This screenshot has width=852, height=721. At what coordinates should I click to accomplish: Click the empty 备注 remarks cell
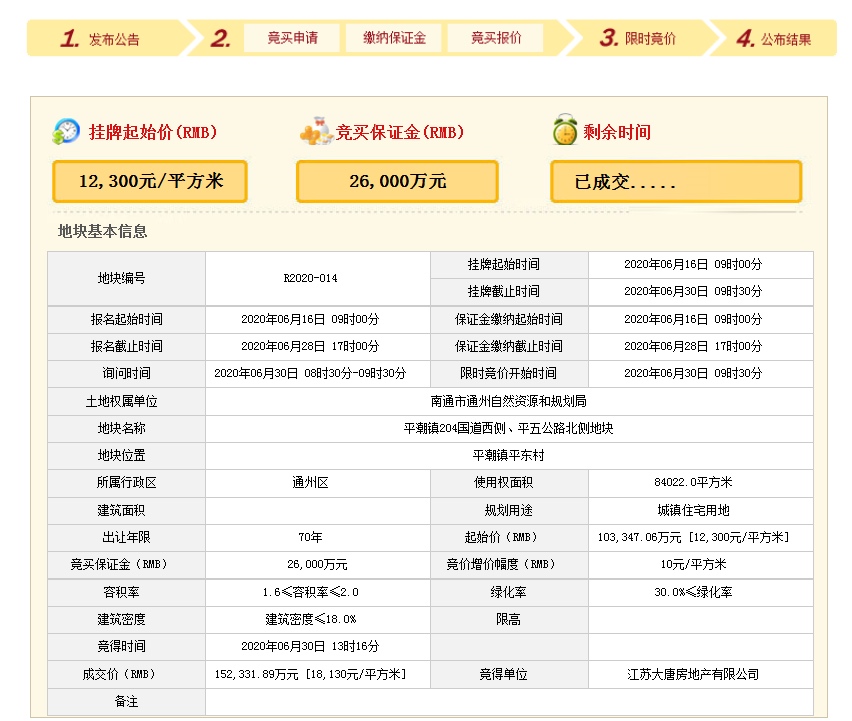pyautogui.click(x=508, y=702)
